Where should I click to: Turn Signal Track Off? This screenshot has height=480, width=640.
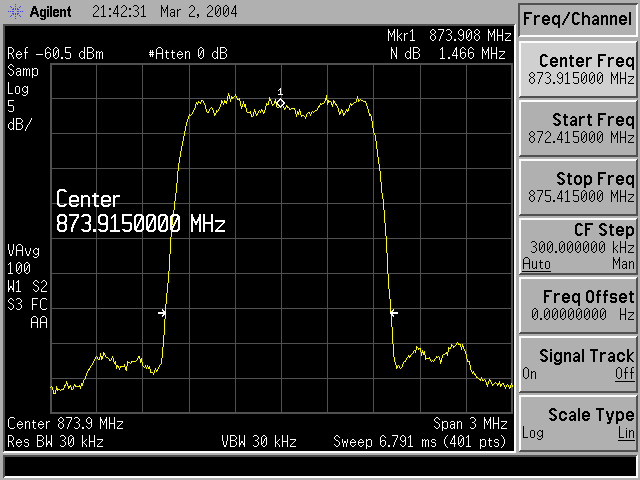point(625,373)
